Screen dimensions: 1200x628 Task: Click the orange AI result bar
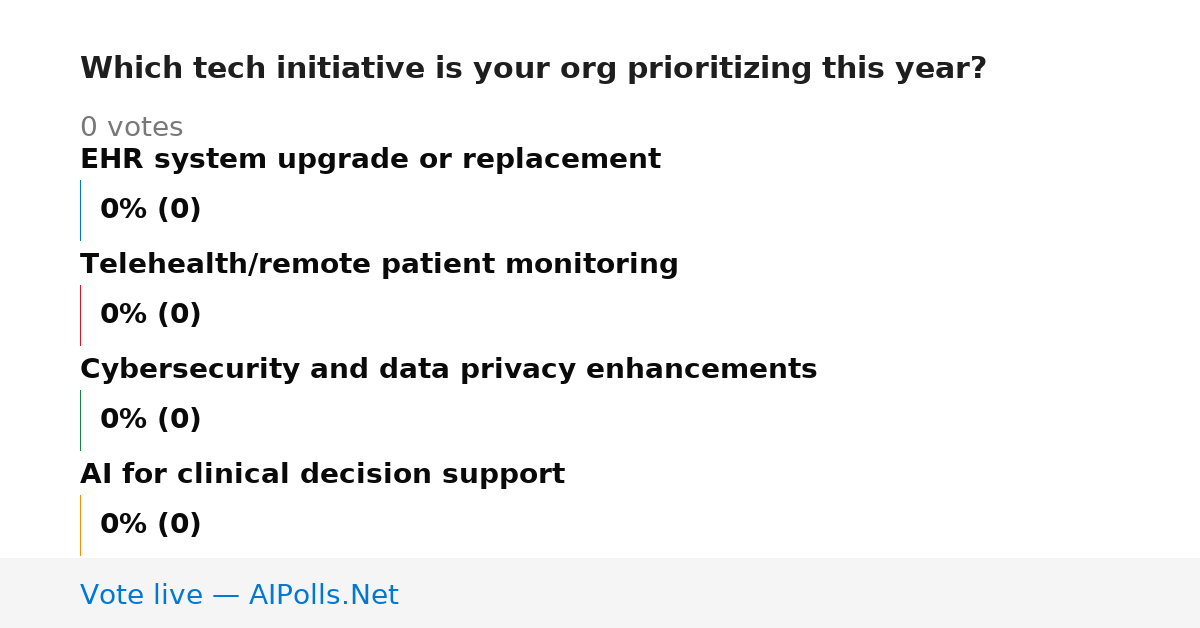coord(80,525)
